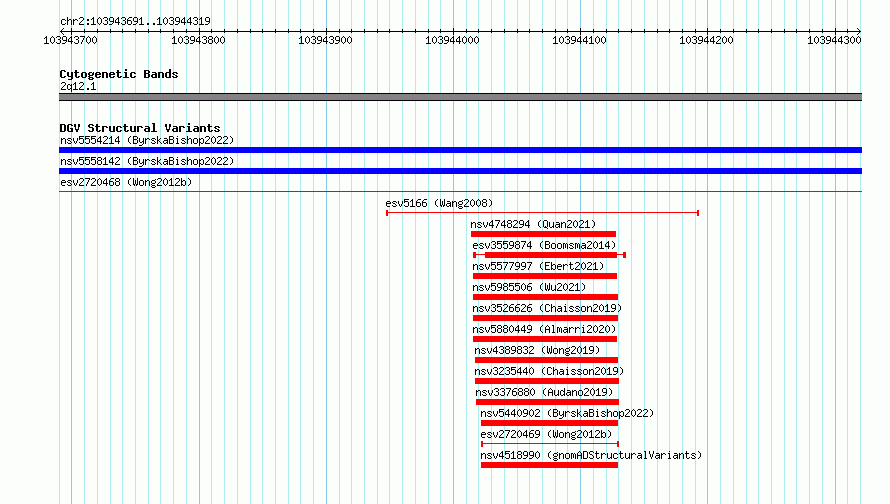Click ruler position label 103944100

point(580,40)
